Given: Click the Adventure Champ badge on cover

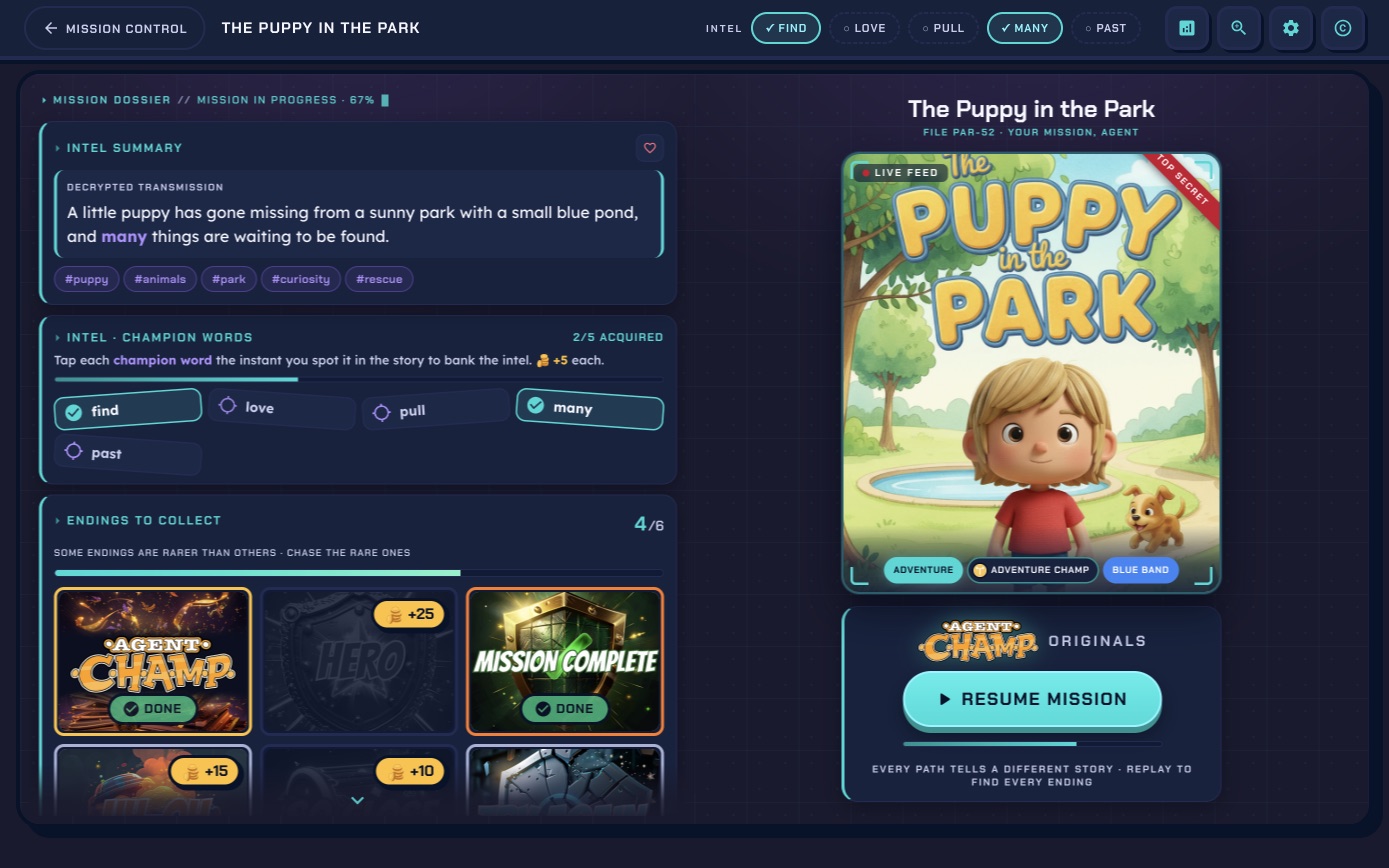Looking at the screenshot, I should click(1032, 570).
